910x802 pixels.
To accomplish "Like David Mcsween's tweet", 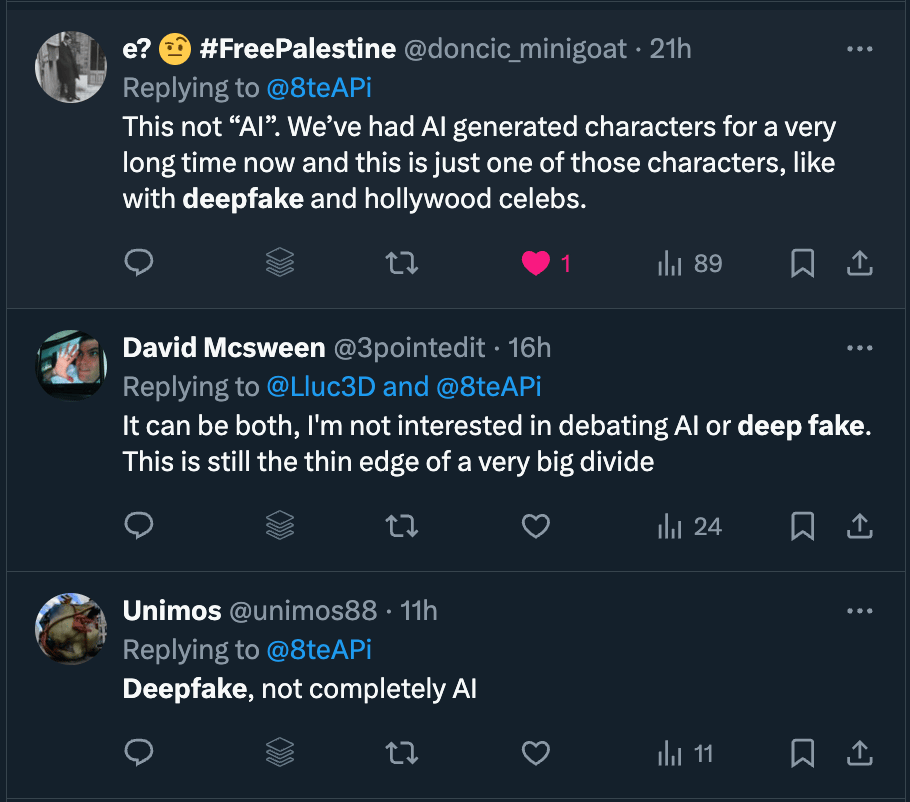I will pyautogui.click(x=537, y=526).
